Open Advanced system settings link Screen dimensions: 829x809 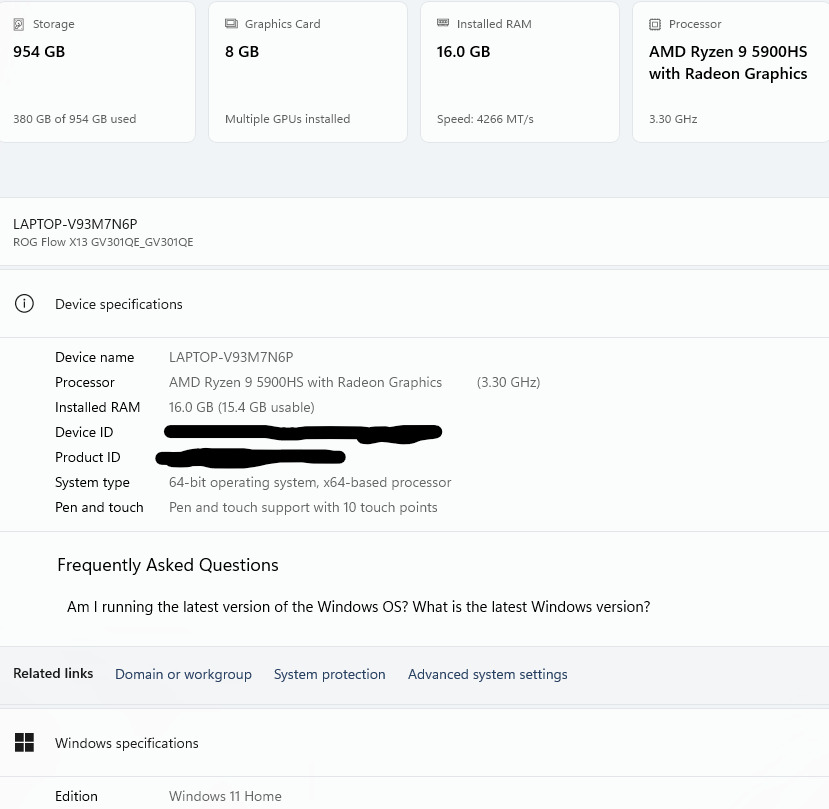coord(487,674)
